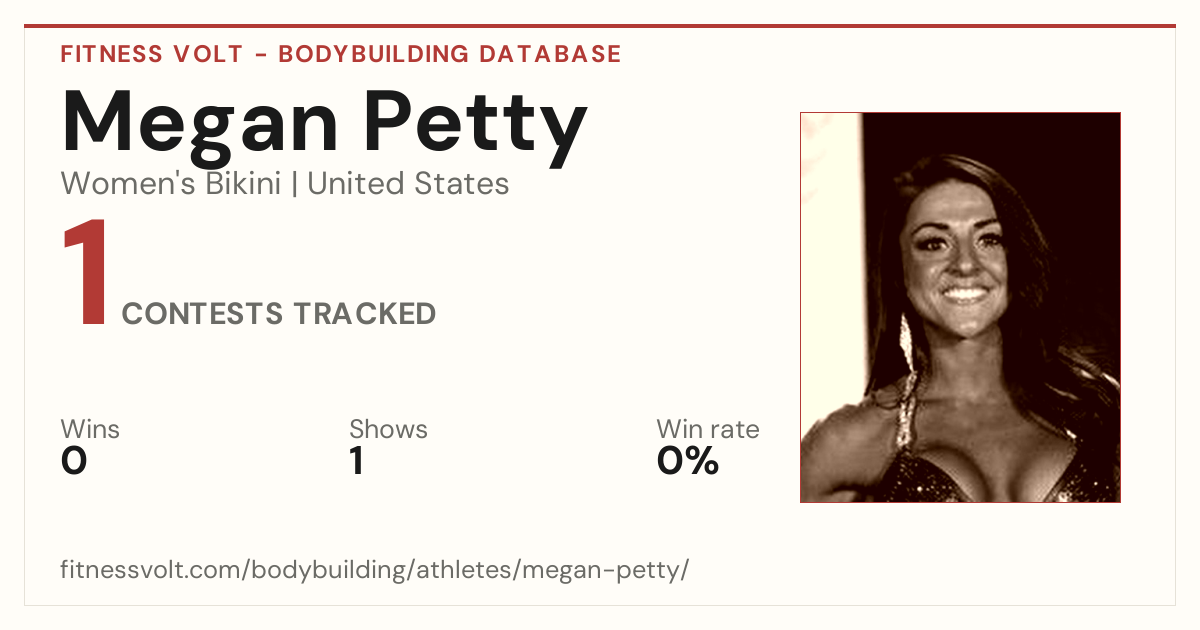Click the Wins stat label
The image size is (1200, 630).
pos(90,429)
